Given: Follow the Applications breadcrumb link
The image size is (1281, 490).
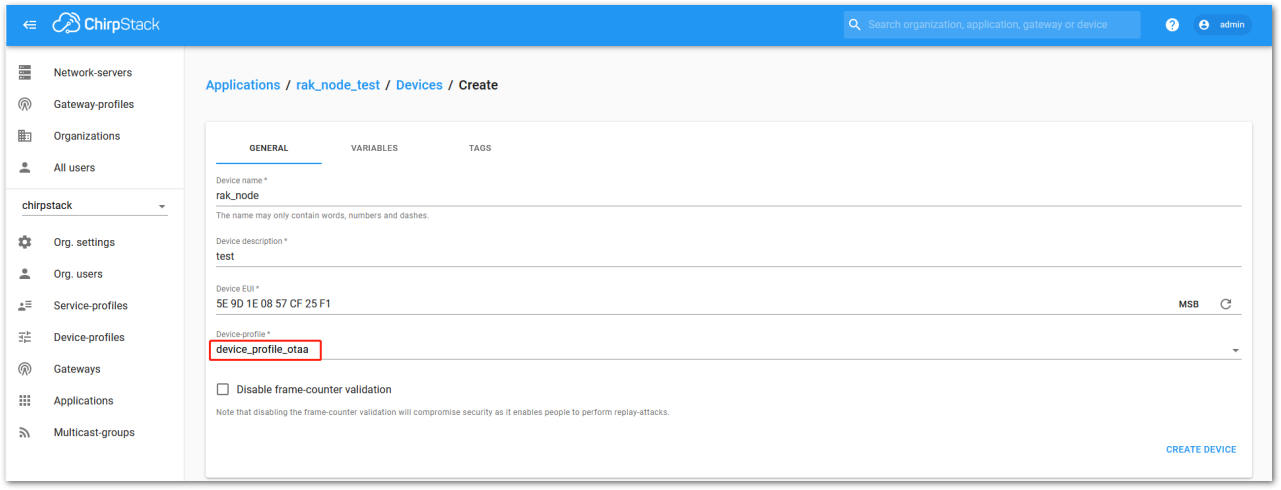Looking at the screenshot, I should coord(243,85).
